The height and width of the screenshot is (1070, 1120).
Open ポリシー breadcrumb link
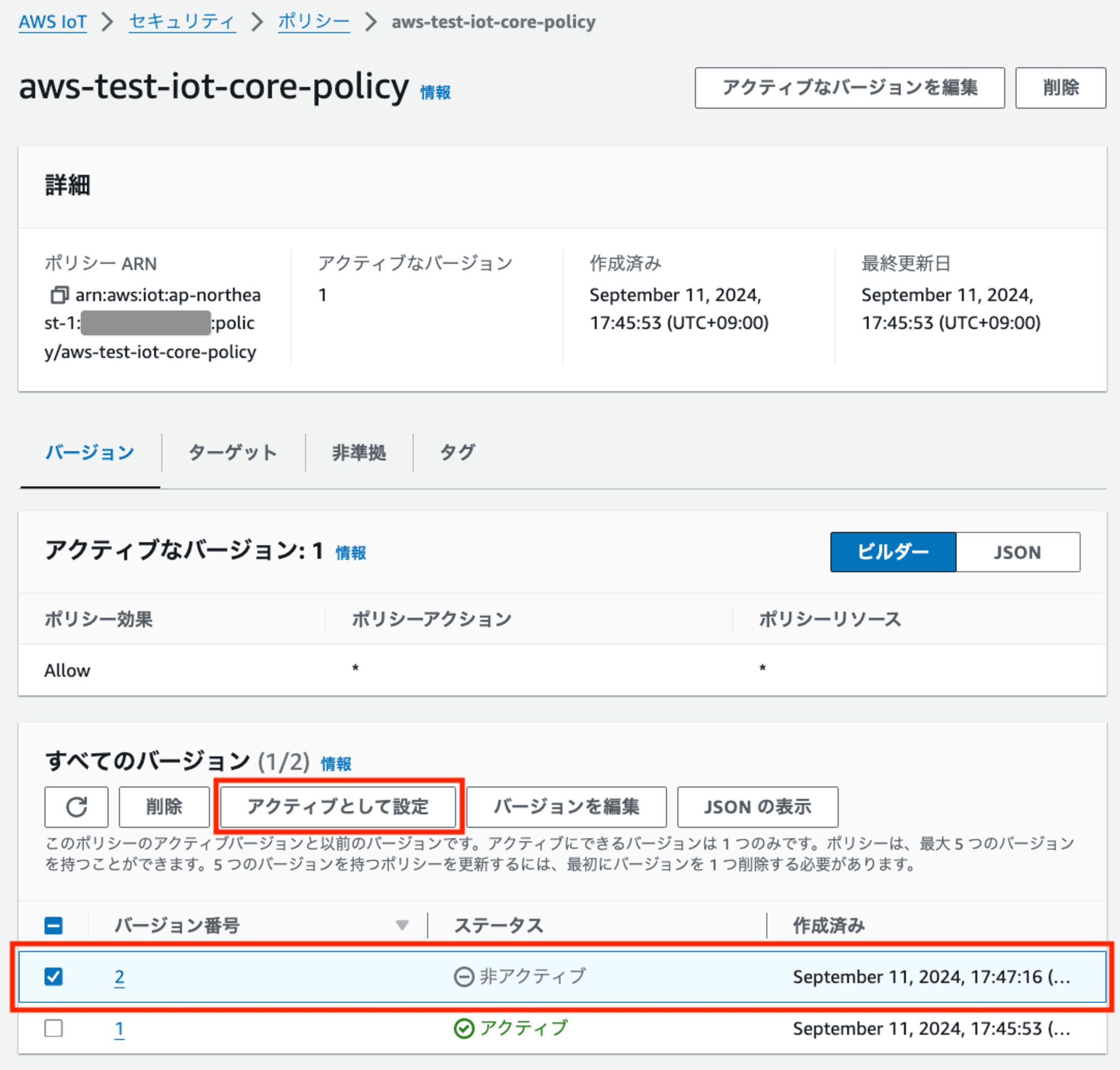coord(314,22)
